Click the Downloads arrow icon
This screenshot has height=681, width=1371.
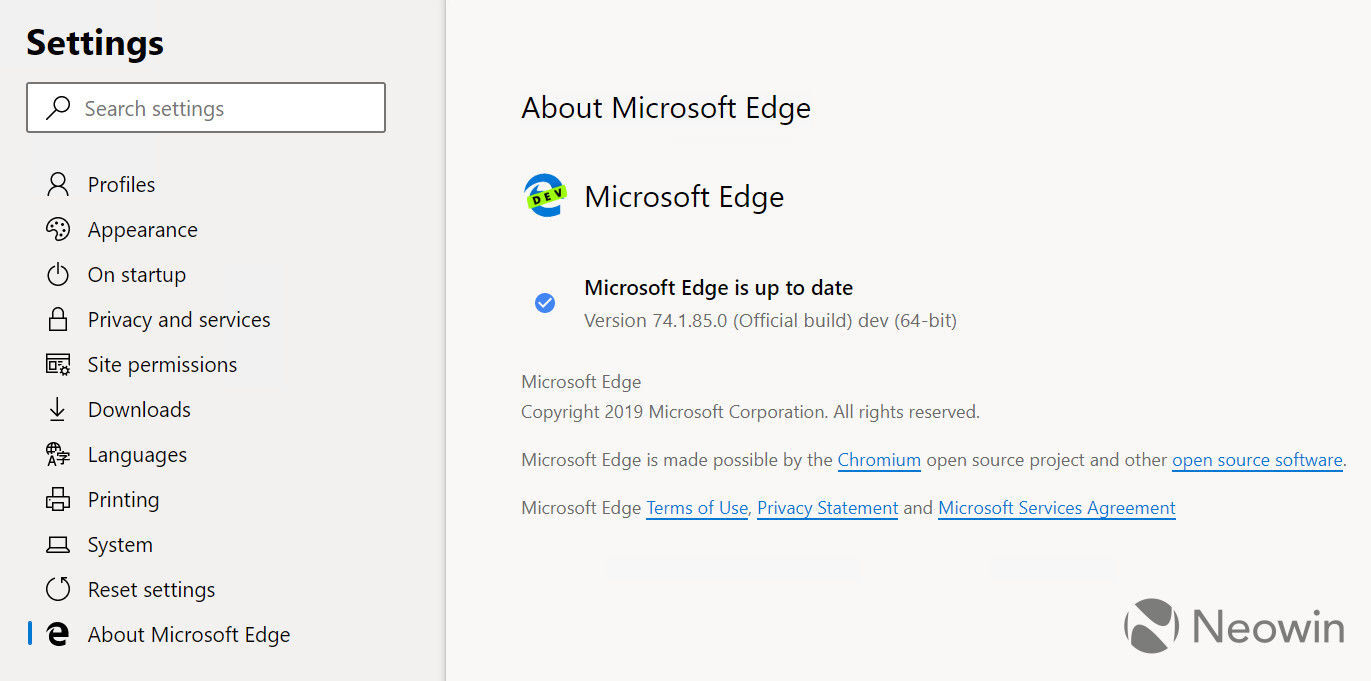pos(59,409)
